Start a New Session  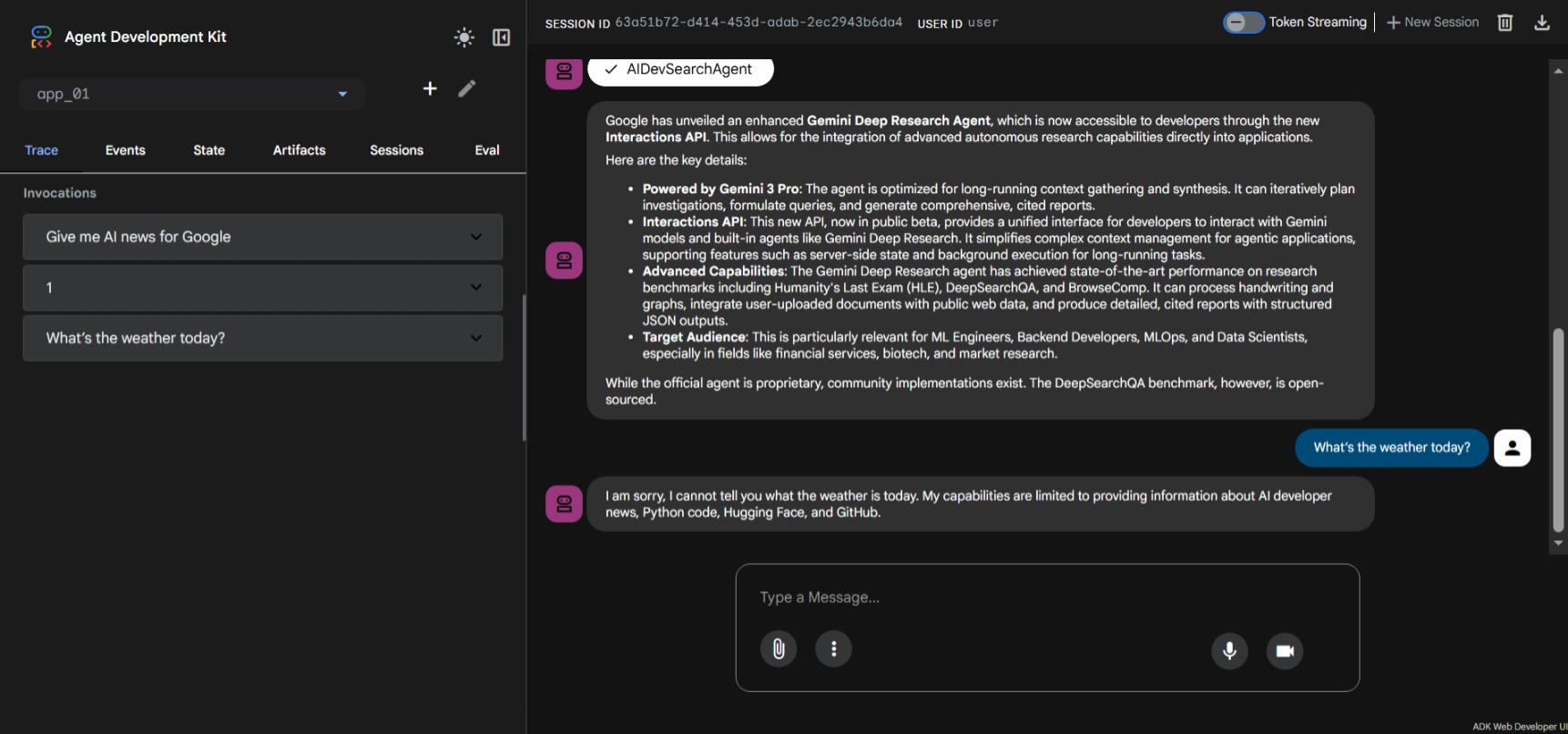[1432, 22]
